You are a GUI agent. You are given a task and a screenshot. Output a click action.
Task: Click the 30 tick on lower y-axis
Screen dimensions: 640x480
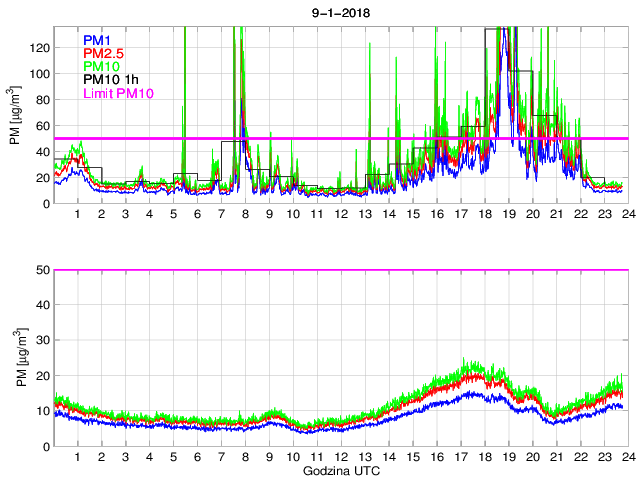pyautogui.click(x=42, y=340)
